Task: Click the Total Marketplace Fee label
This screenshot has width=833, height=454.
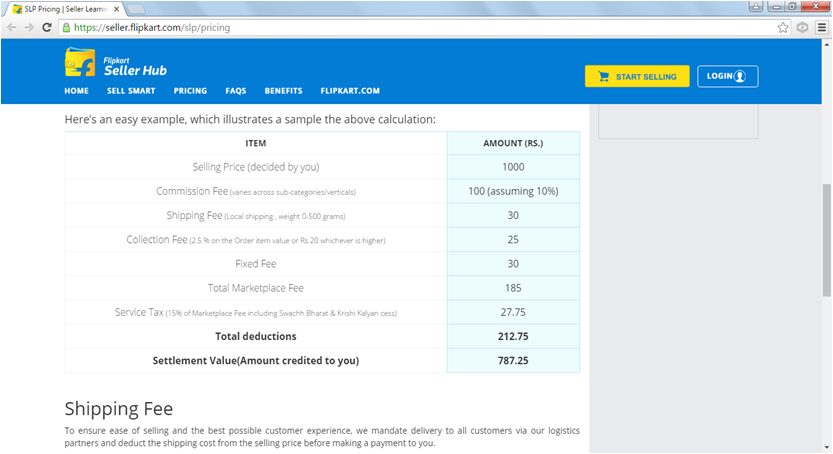Action: [x=256, y=288]
